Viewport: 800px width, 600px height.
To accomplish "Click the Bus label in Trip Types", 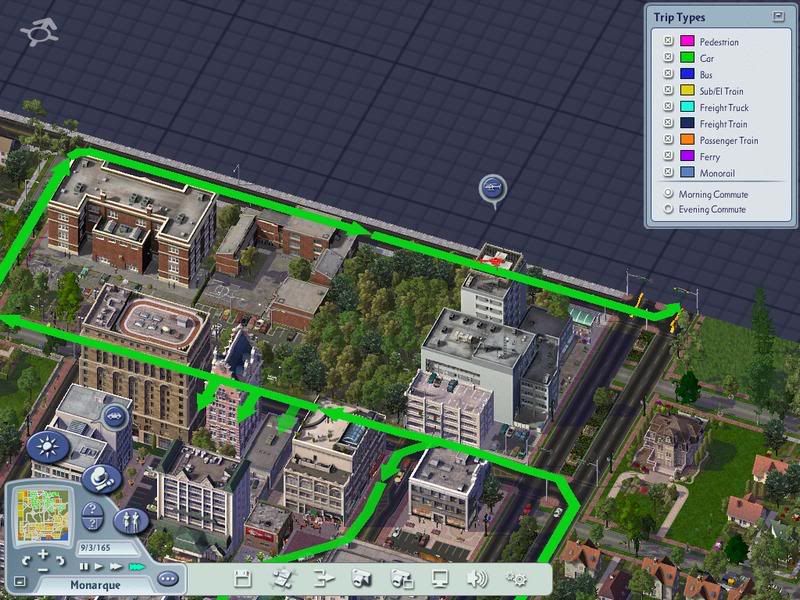I will click(706, 74).
